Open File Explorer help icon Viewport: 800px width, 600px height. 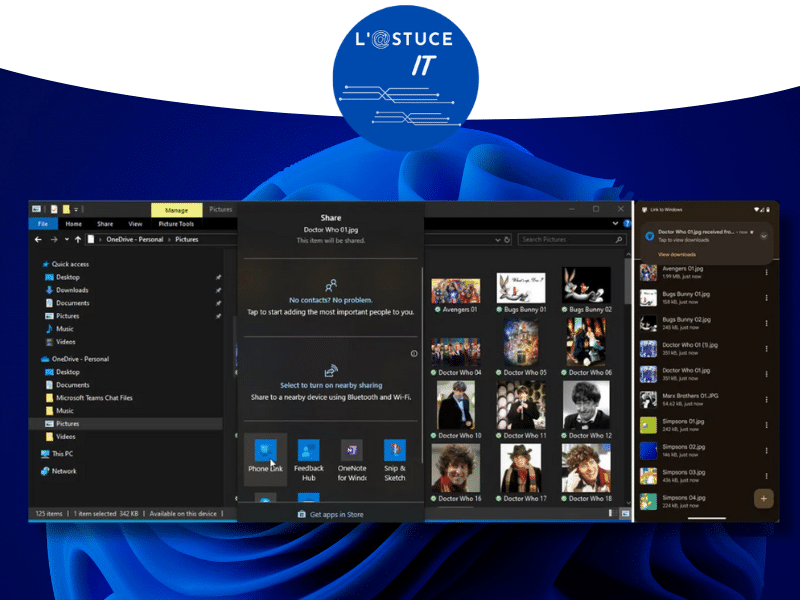[626, 223]
